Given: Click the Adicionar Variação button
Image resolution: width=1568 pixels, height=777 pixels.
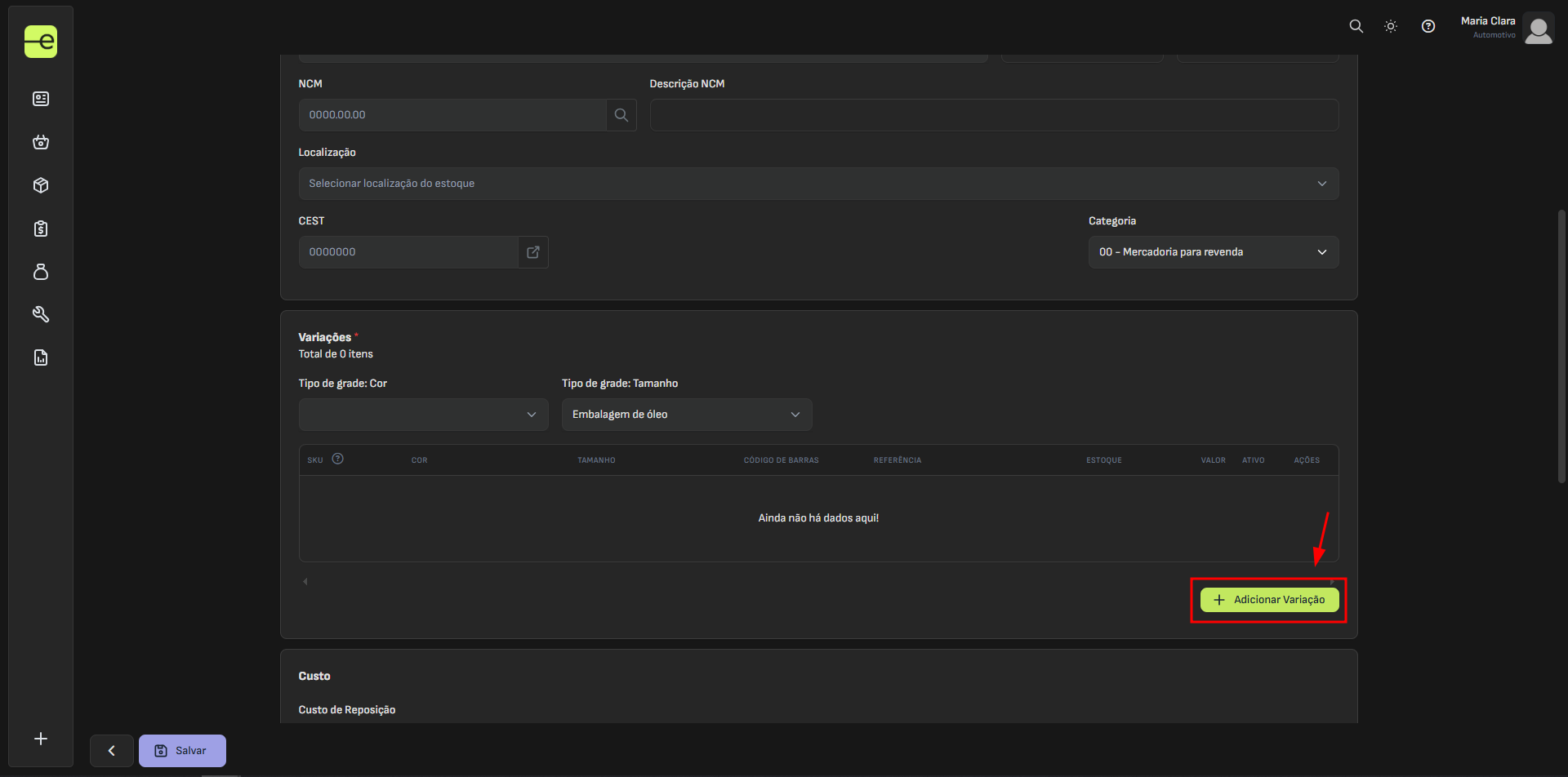Looking at the screenshot, I should point(1269,600).
